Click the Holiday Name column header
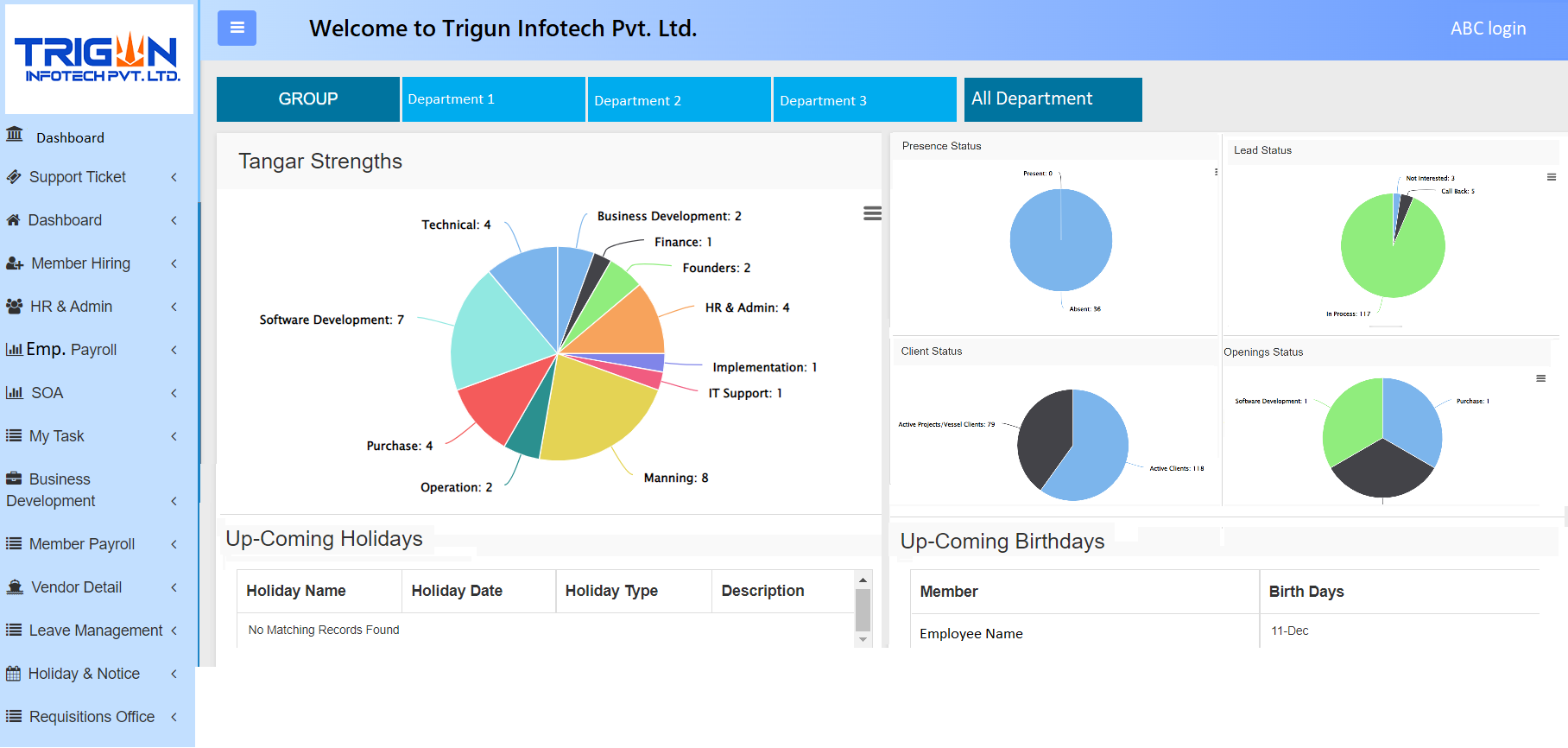 [x=319, y=591]
